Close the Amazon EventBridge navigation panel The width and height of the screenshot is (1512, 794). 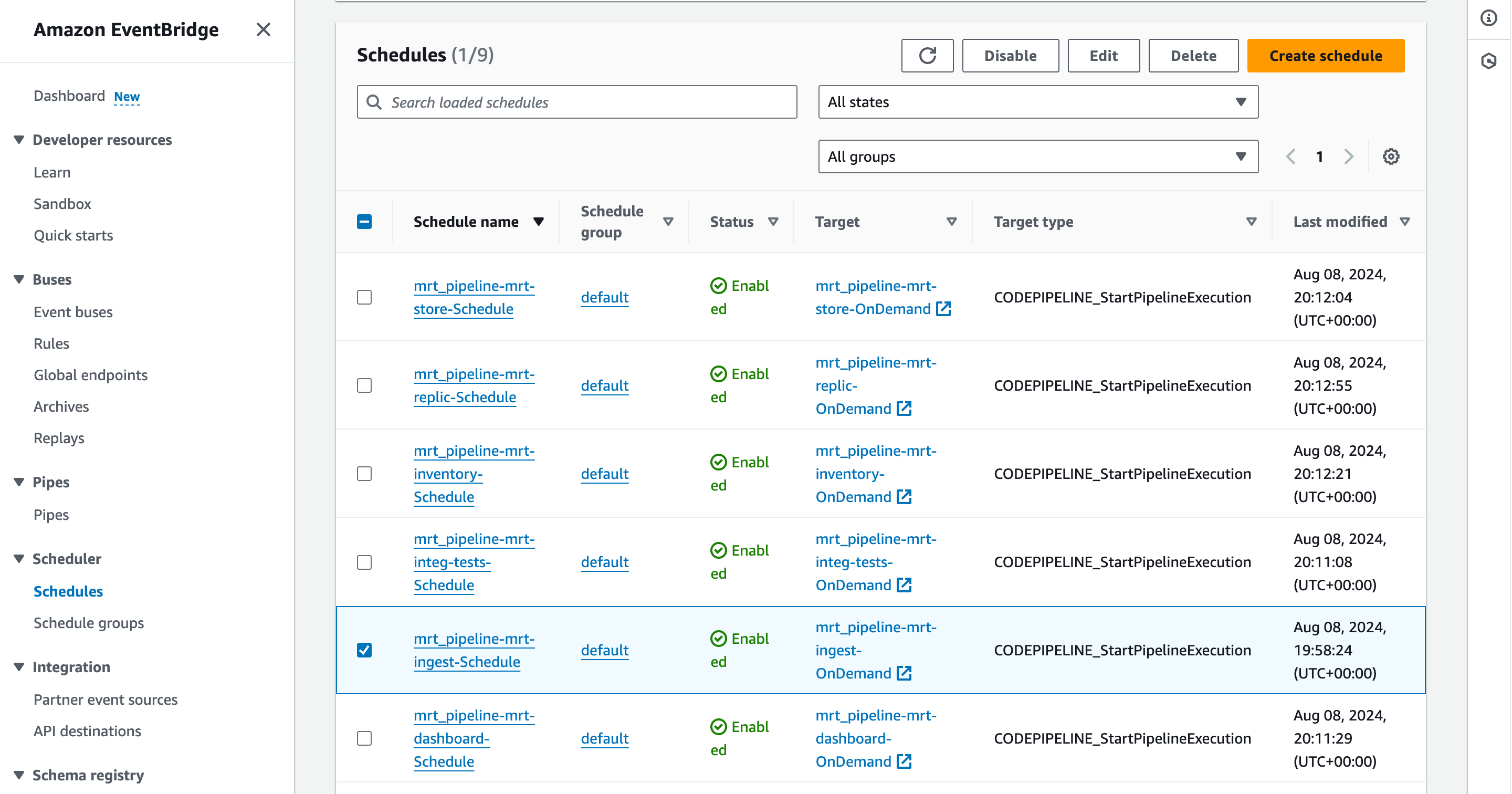coord(264,29)
